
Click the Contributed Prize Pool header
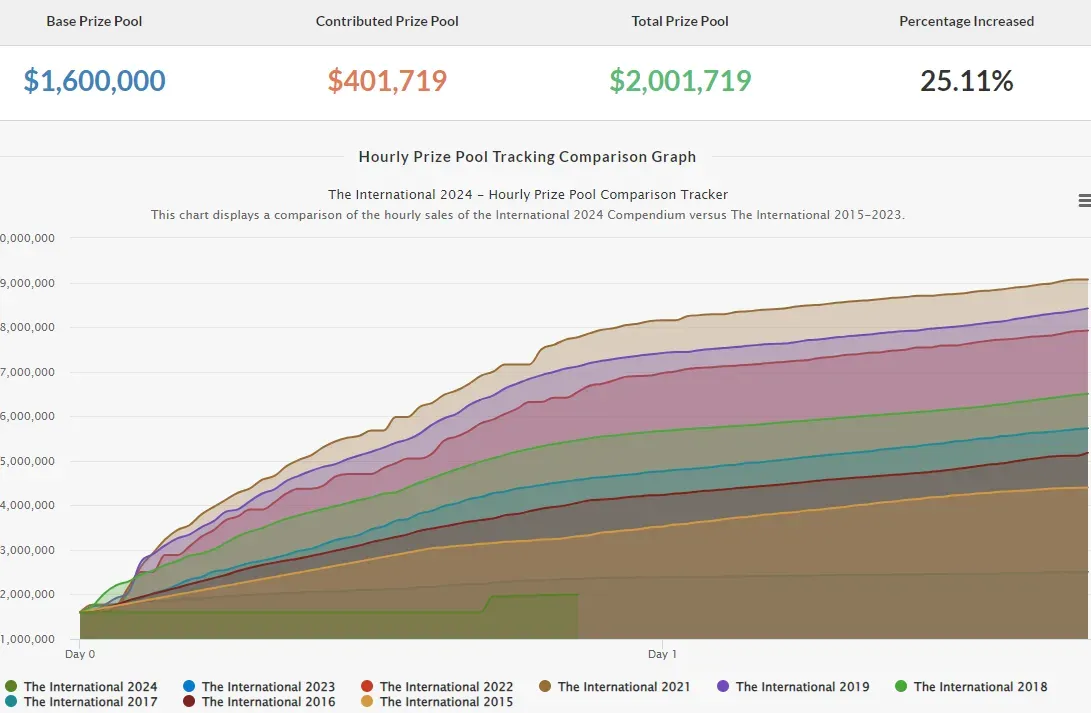click(x=387, y=22)
